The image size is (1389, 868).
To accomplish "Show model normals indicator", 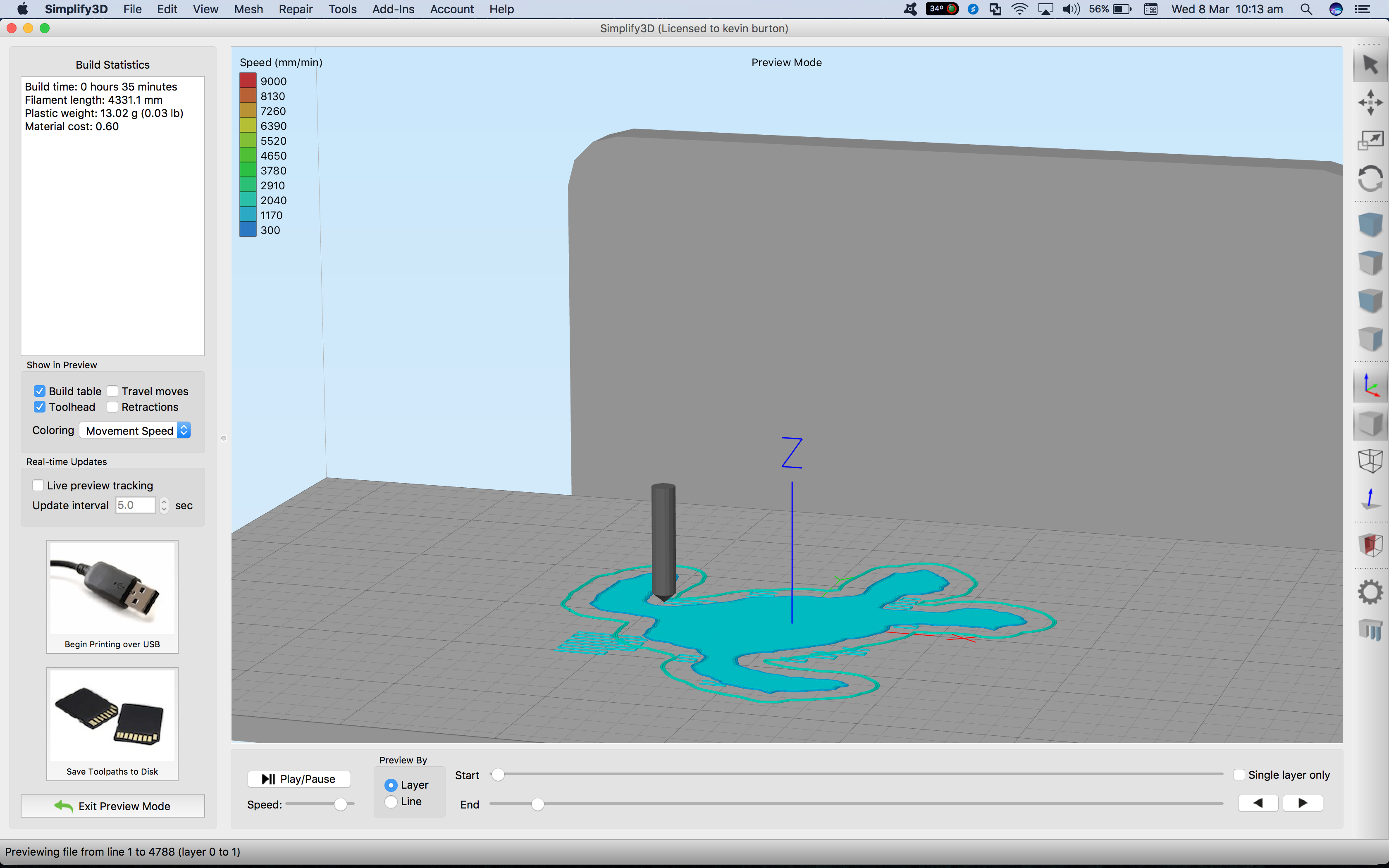I will click(x=1370, y=499).
